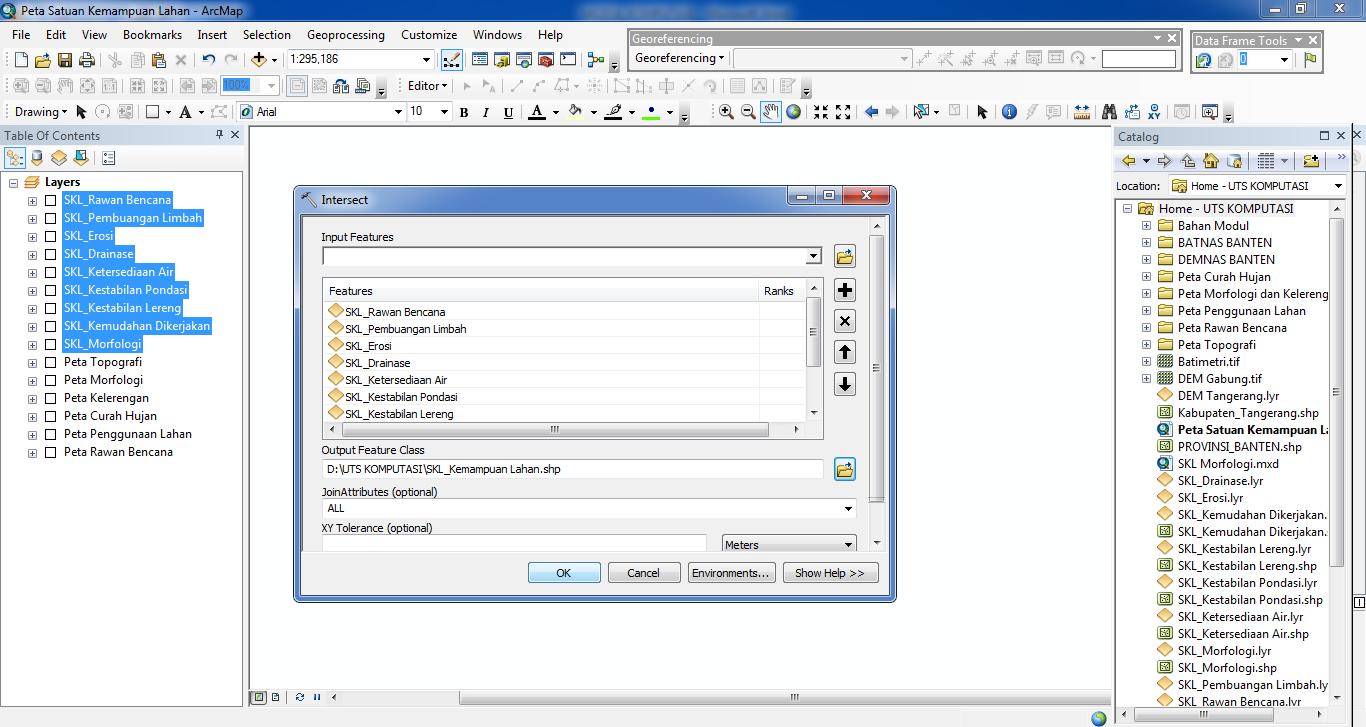
Task: Open the Insert menu
Action: point(212,34)
